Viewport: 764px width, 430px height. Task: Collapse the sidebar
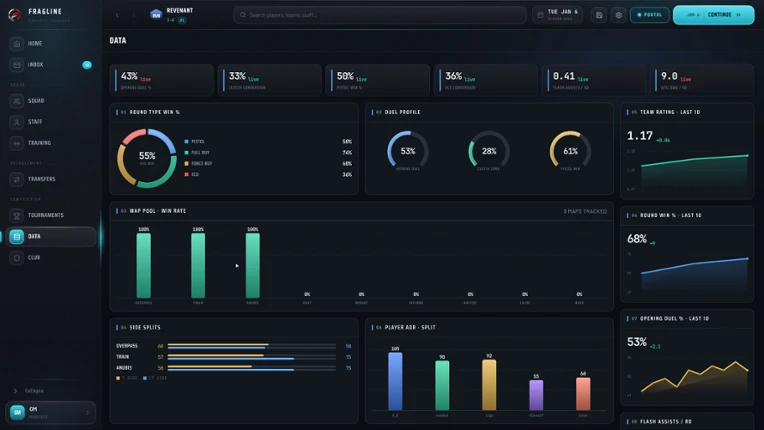(x=29, y=391)
